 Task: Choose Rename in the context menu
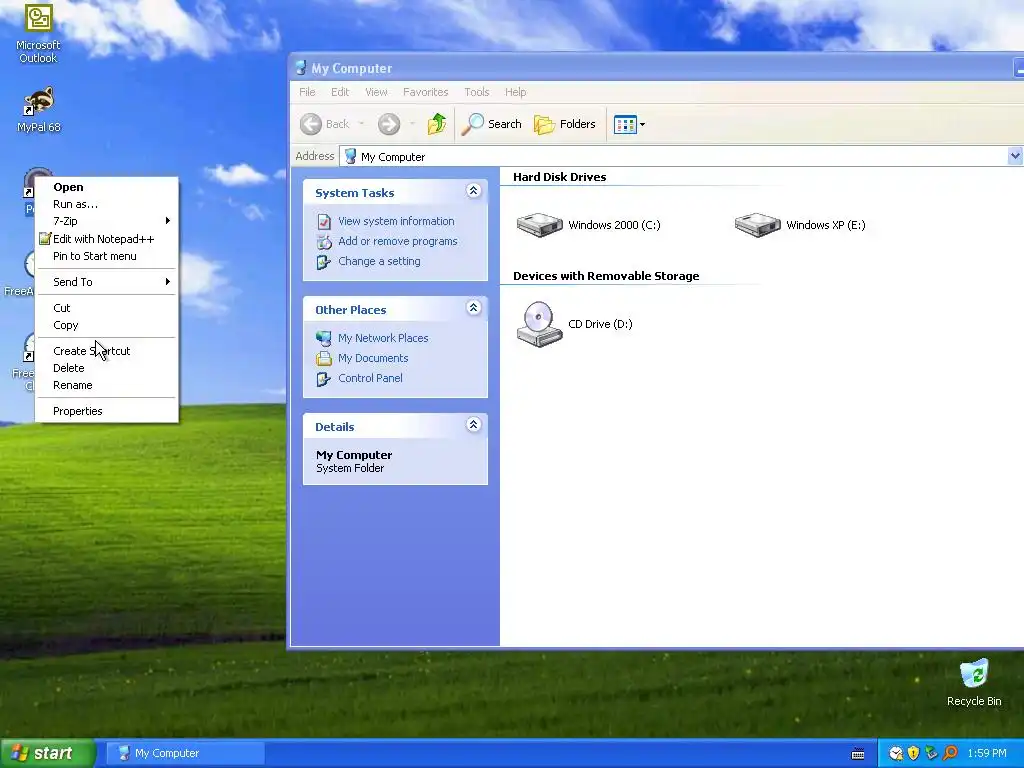point(106,385)
